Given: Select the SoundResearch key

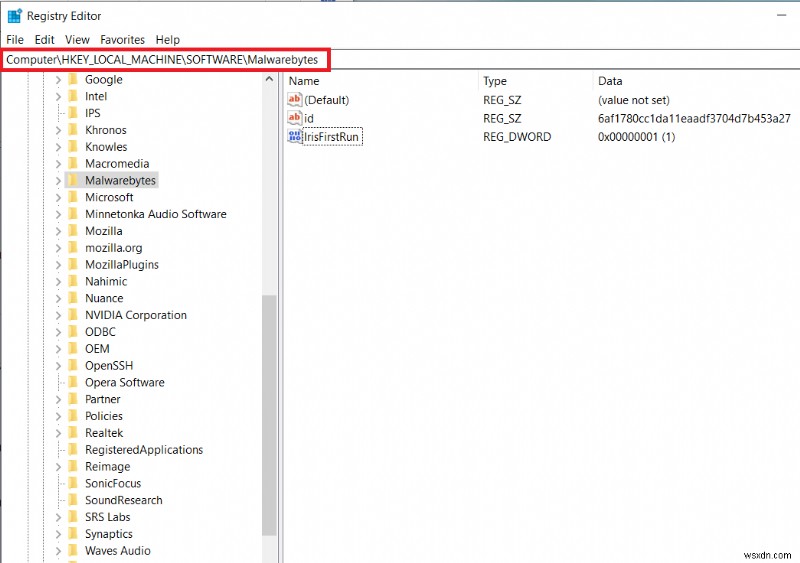Looking at the screenshot, I should tap(123, 500).
